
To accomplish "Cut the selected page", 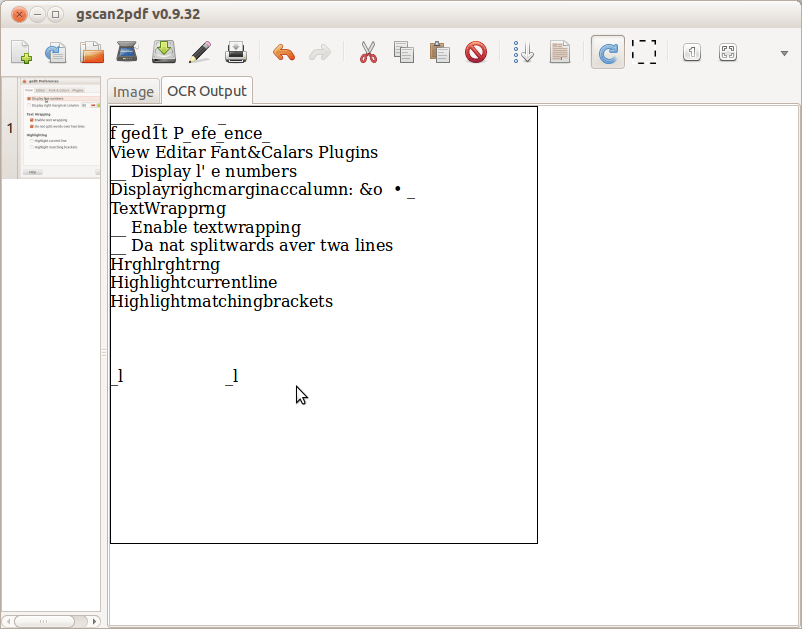I will click(368, 52).
